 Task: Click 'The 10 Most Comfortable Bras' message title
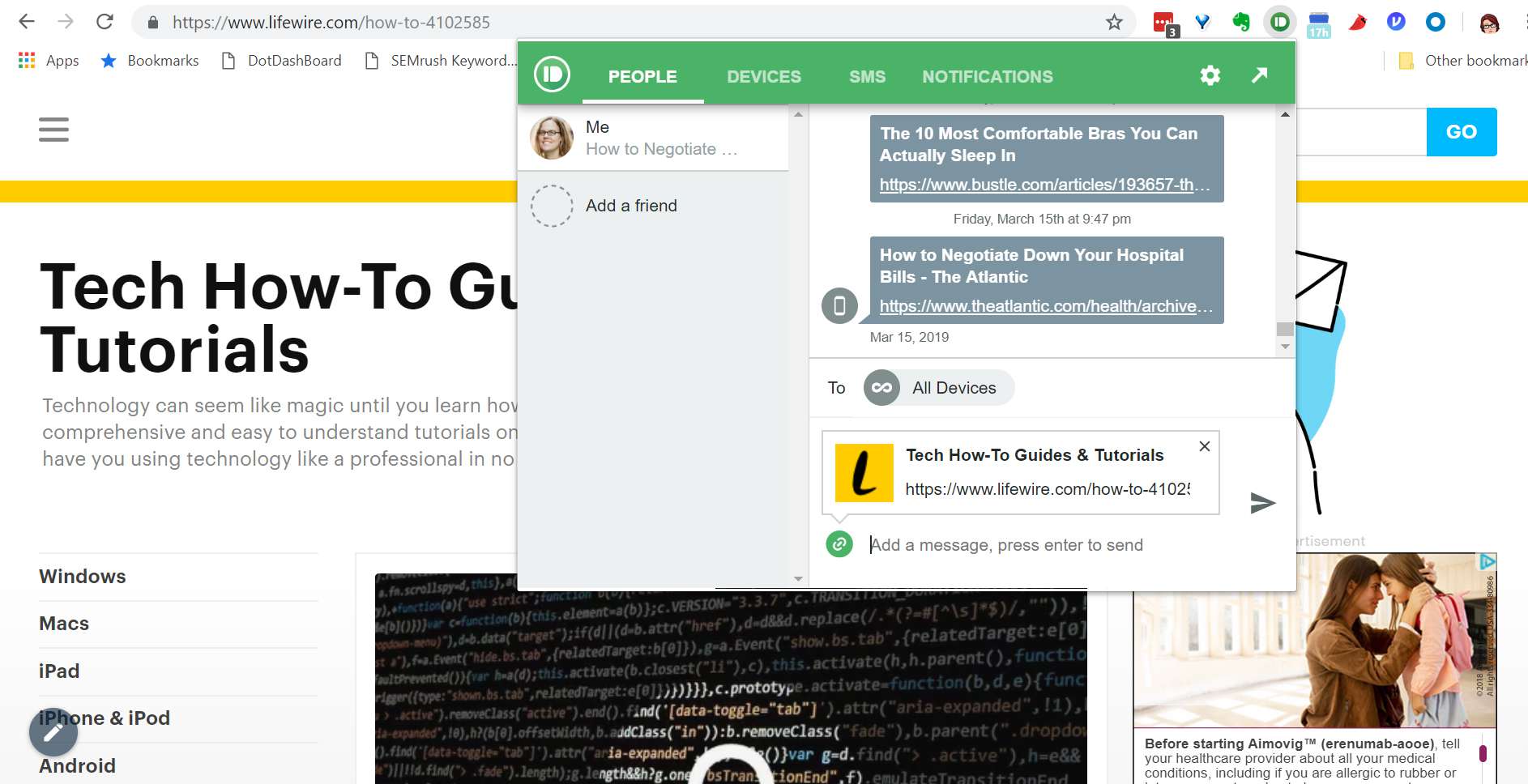1039,144
